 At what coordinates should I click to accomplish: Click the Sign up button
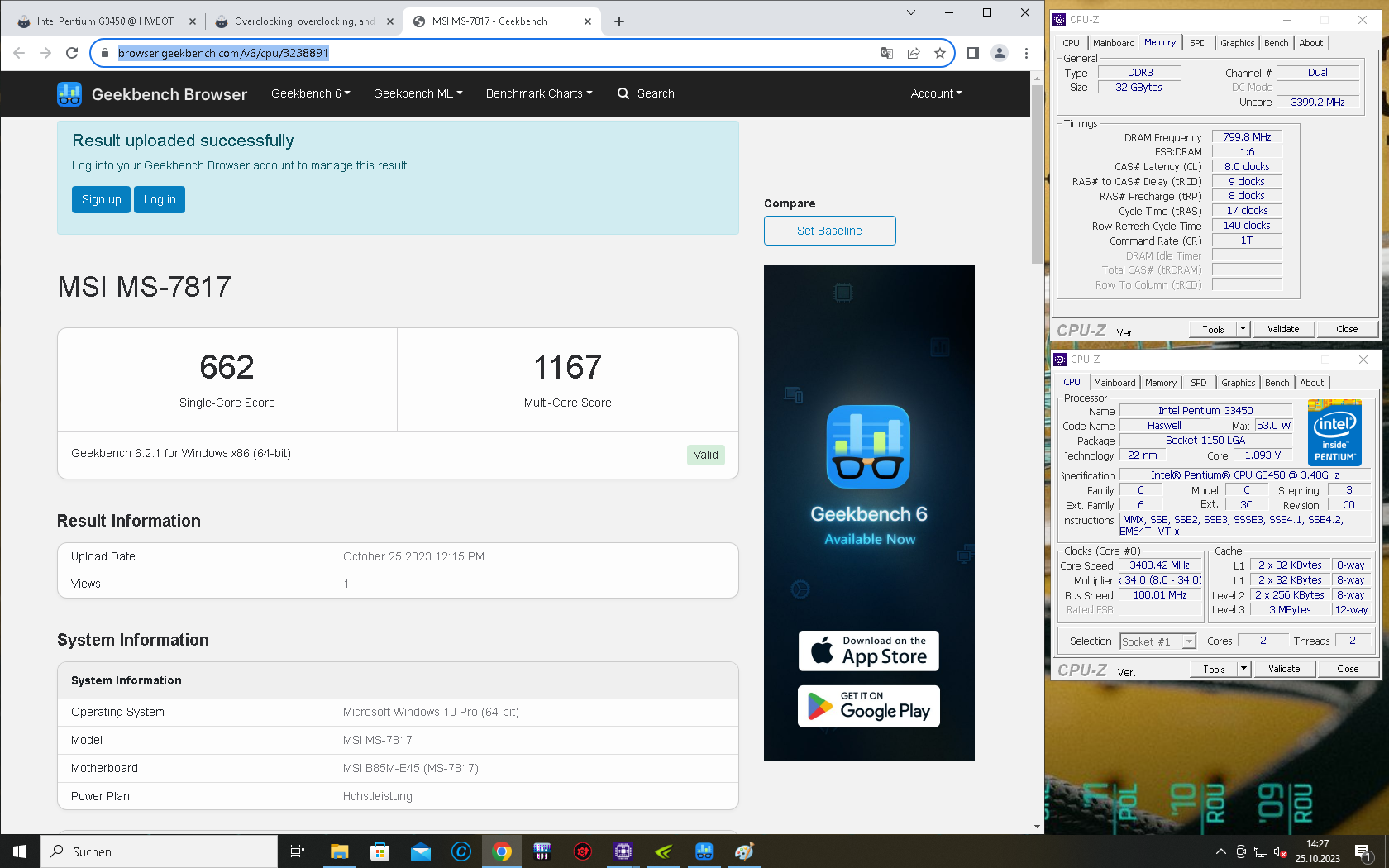[101, 199]
